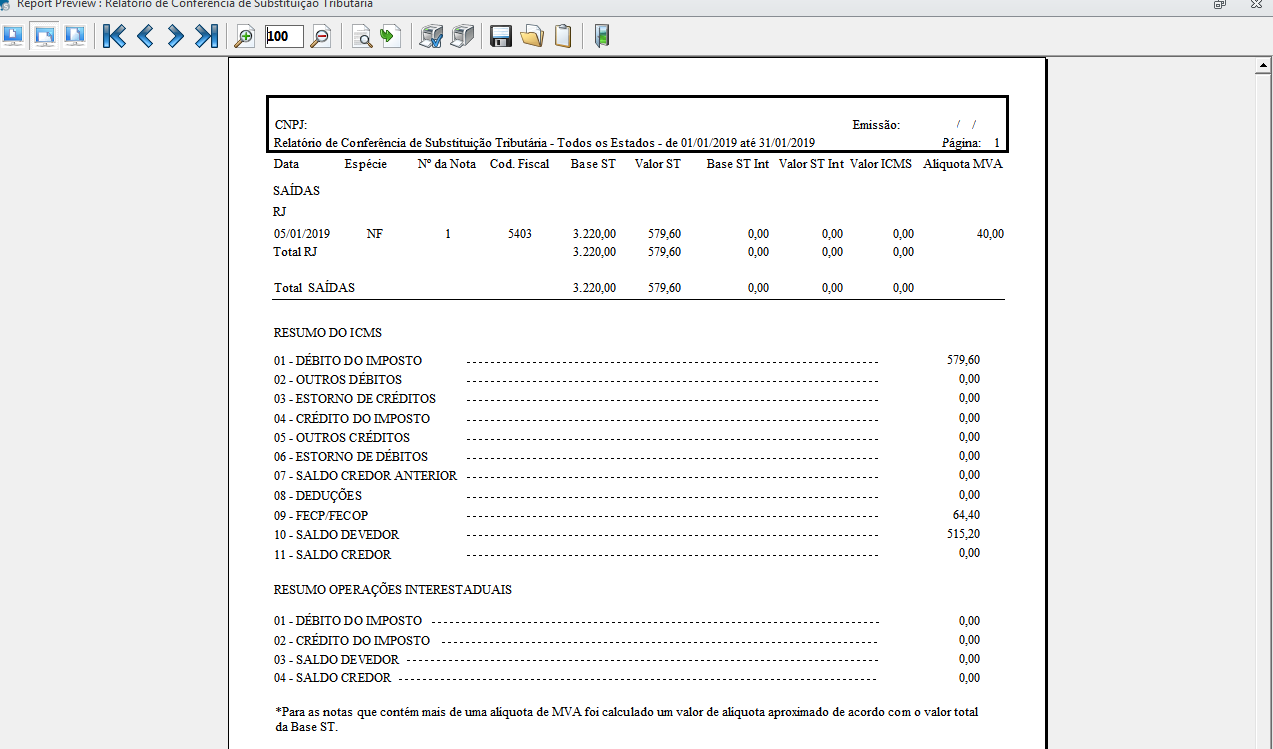Click the date 05/01/2019 in the row
1273x749 pixels.
(302, 234)
